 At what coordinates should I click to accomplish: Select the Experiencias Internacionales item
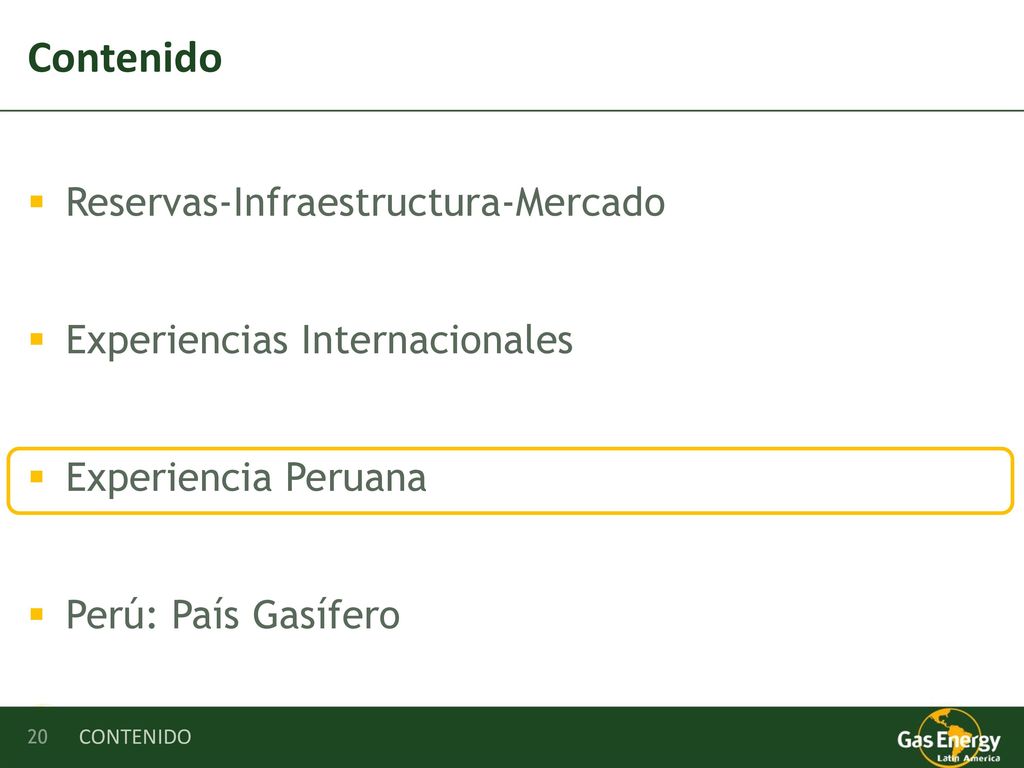click(x=319, y=340)
